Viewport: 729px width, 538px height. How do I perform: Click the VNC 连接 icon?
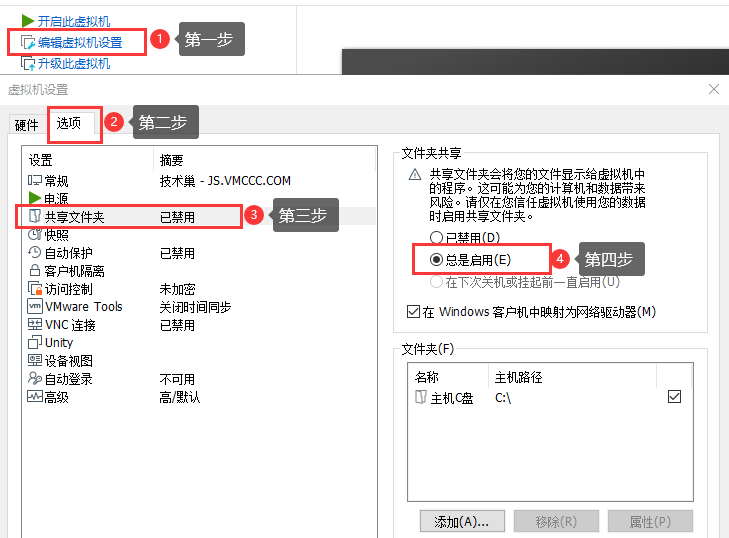(x=35, y=324)
